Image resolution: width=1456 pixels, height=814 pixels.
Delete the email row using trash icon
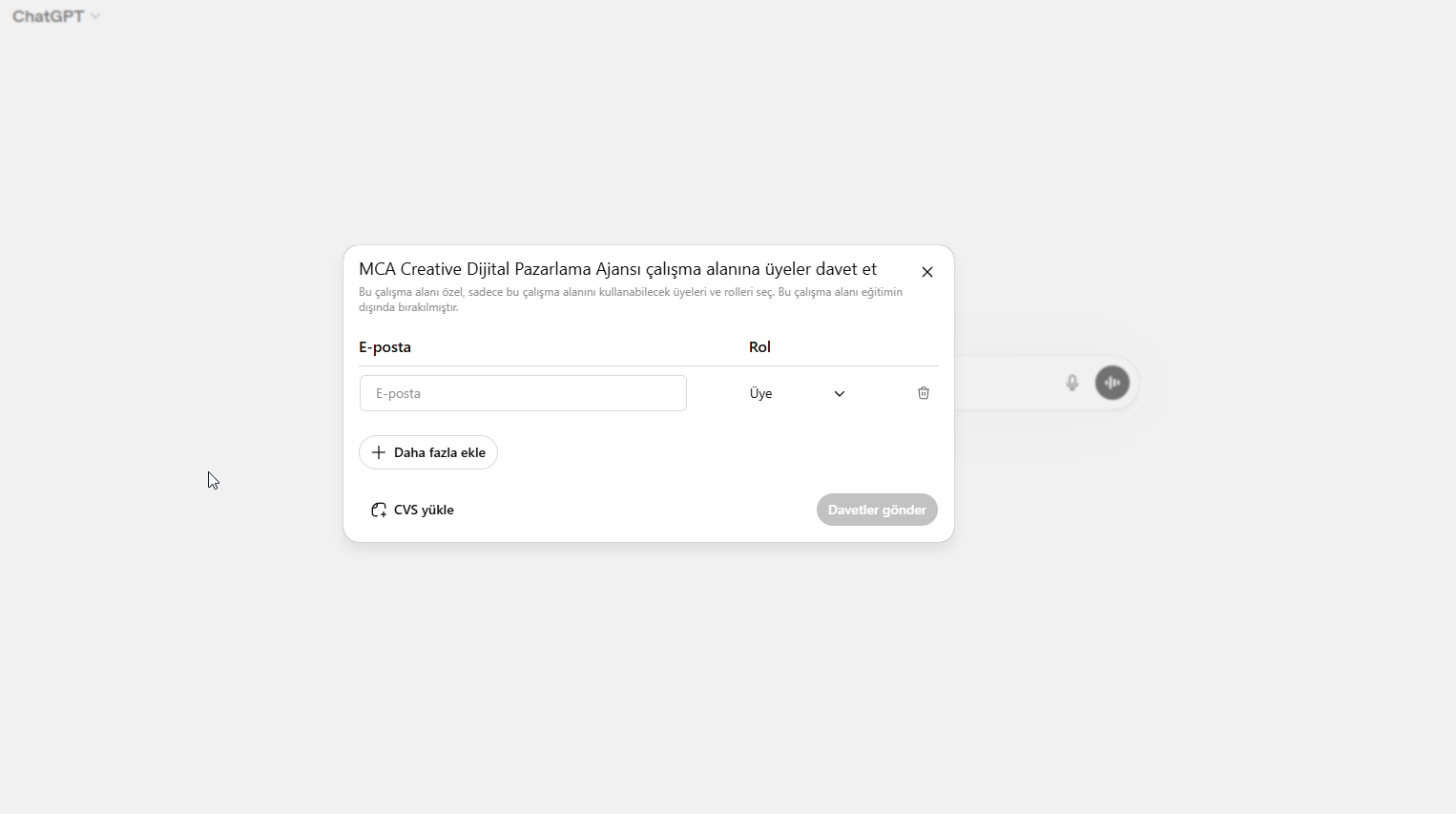(x=924, y=393)
